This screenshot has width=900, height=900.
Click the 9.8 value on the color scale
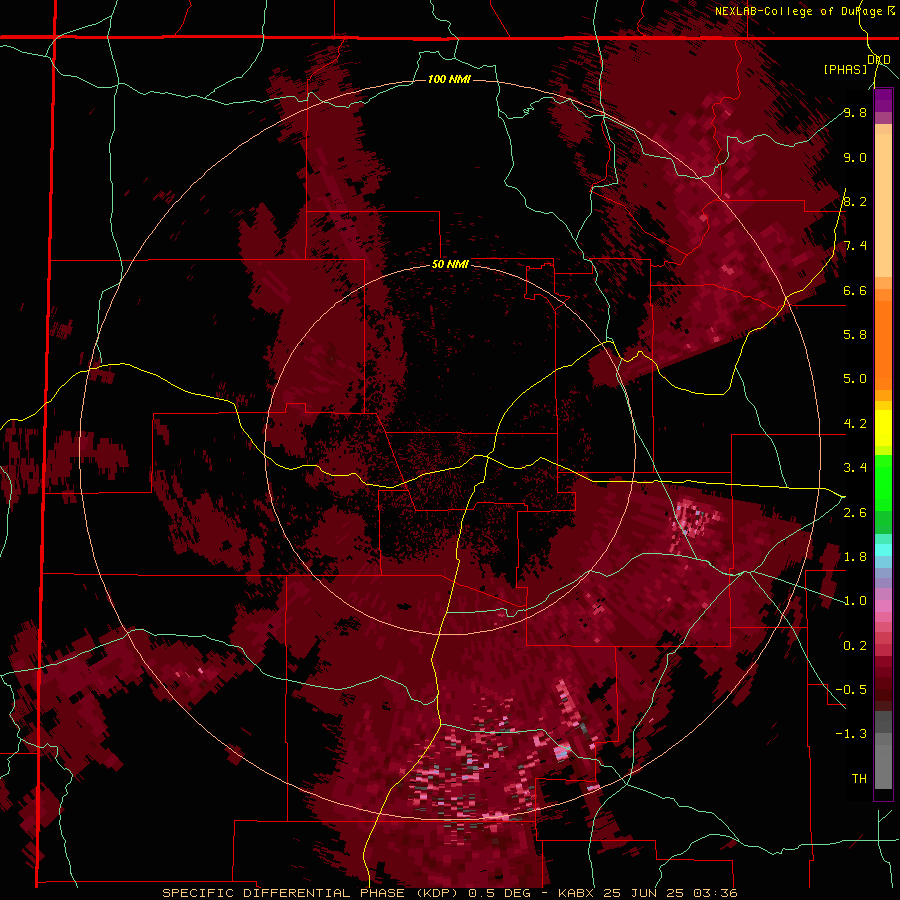pyautogui.click(x=855, y=112)
